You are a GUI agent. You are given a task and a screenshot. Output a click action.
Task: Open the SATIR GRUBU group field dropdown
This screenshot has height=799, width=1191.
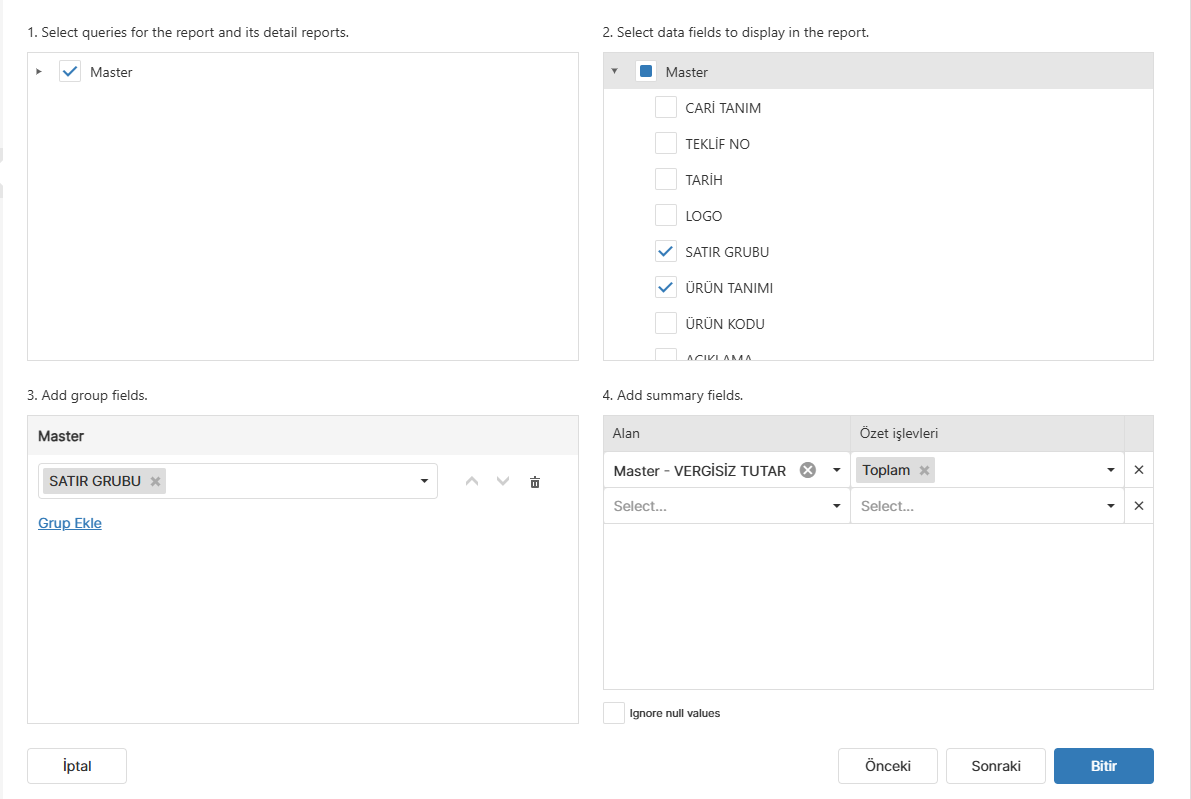click(x=424, y=482)
